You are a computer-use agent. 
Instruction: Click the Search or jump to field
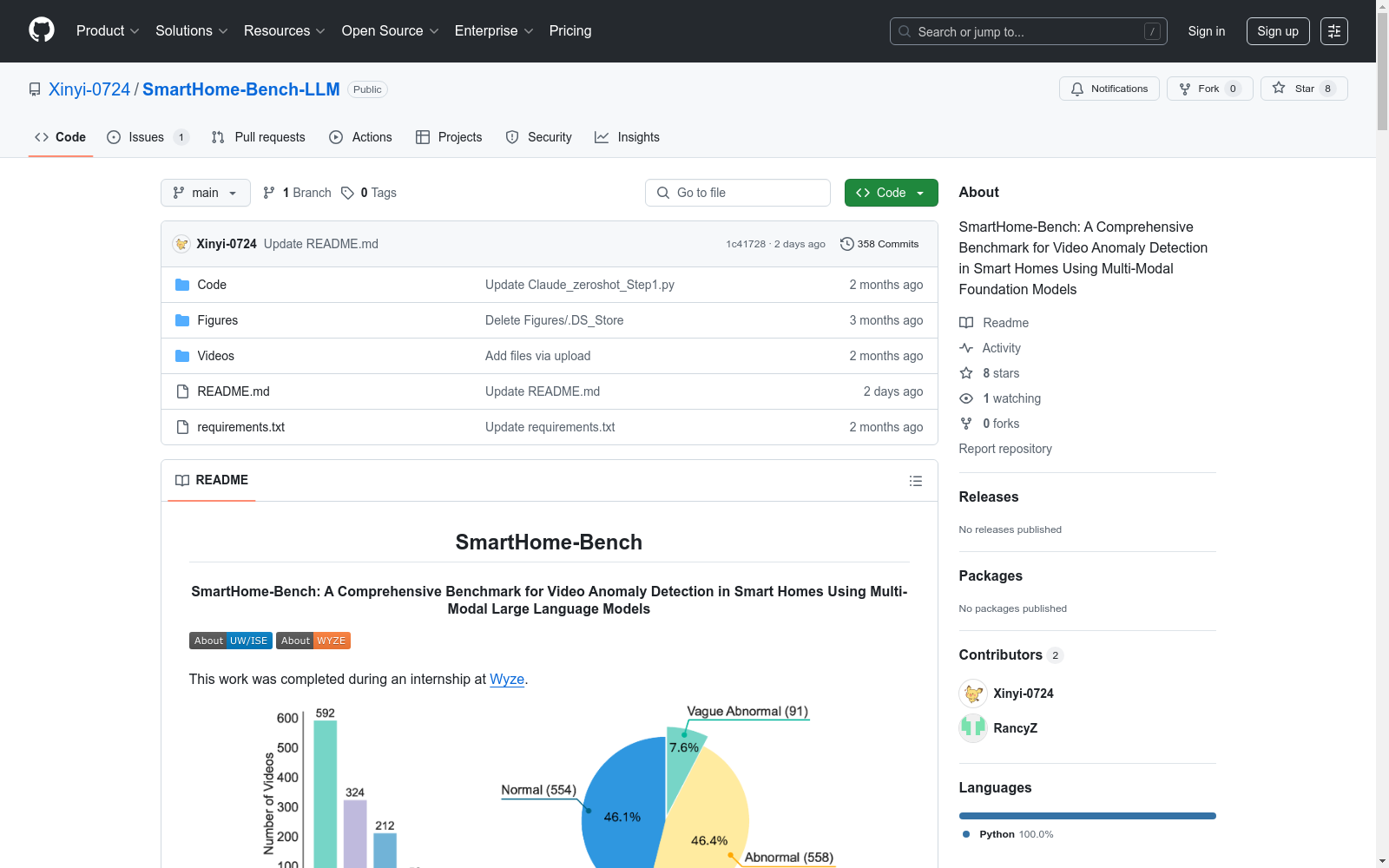coord(1029,31)
